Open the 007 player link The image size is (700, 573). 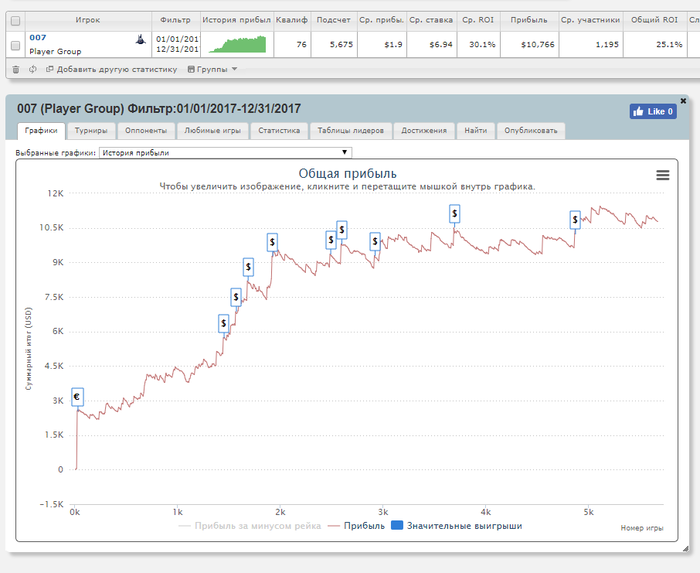(x=38, y=37)
